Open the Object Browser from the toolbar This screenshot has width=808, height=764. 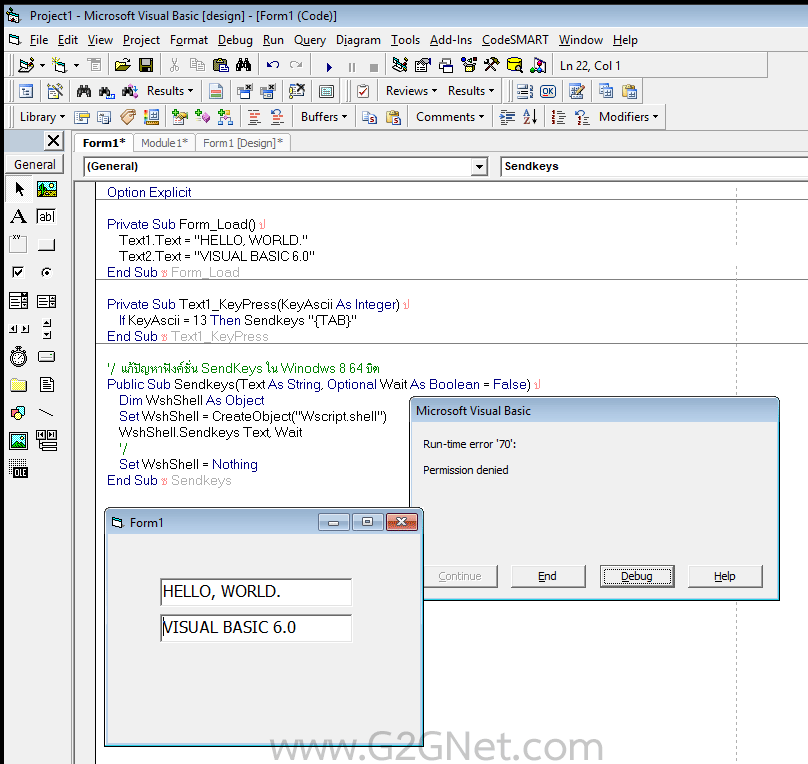click(469, 65)
